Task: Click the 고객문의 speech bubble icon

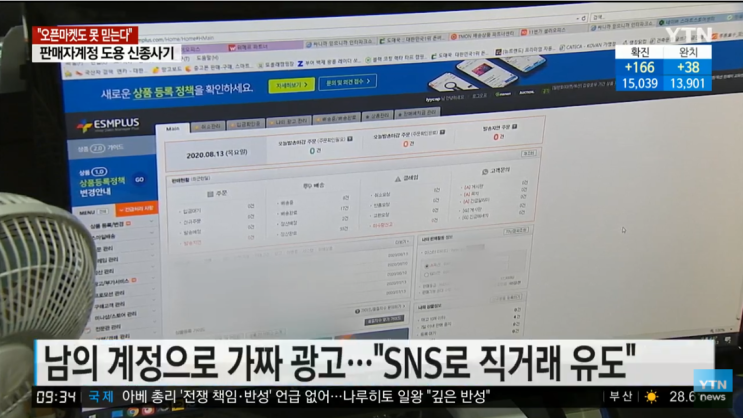Action: (x=485, y=172)
